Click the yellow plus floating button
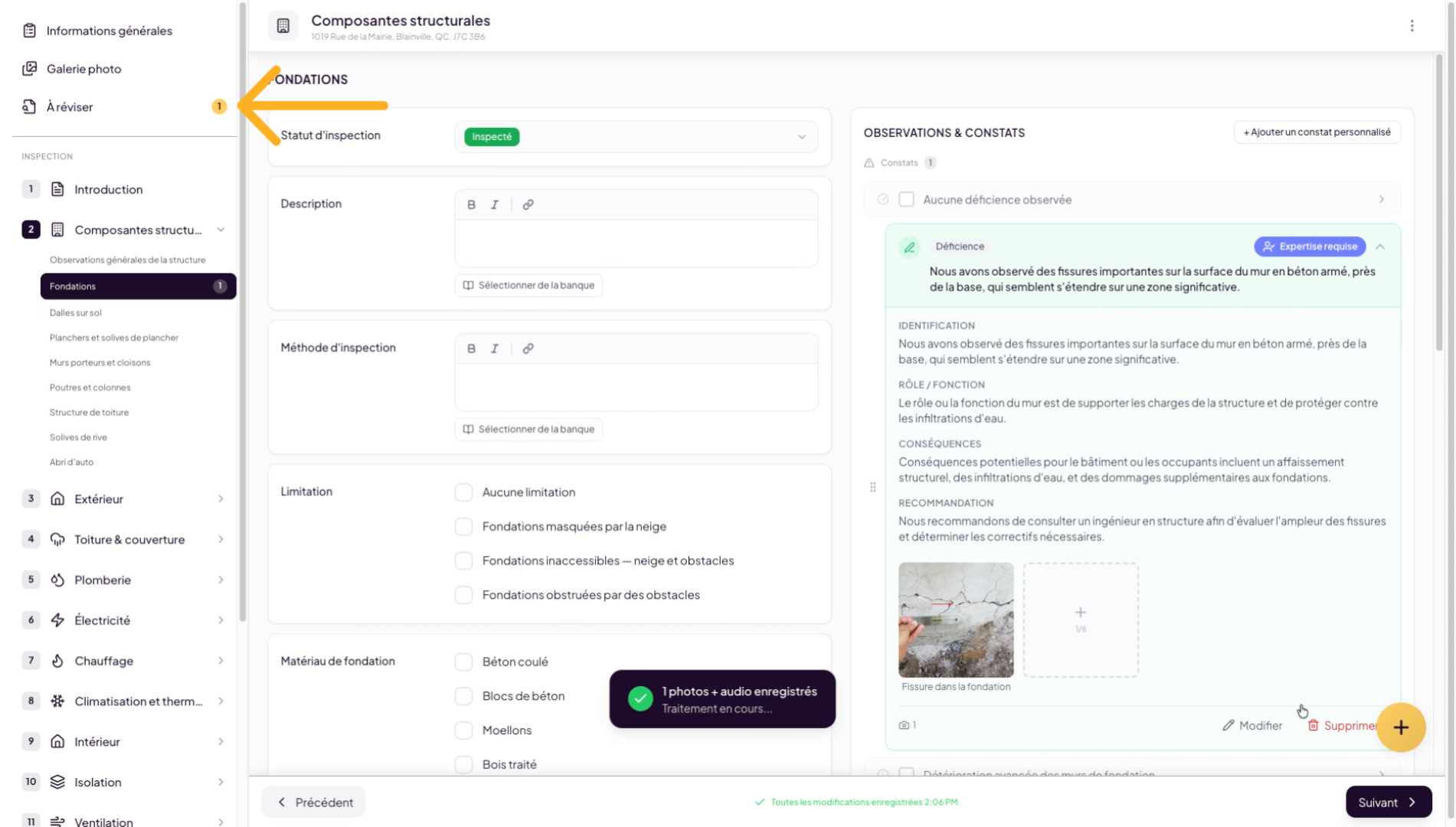1456x827 pixels. (1400, 727)
